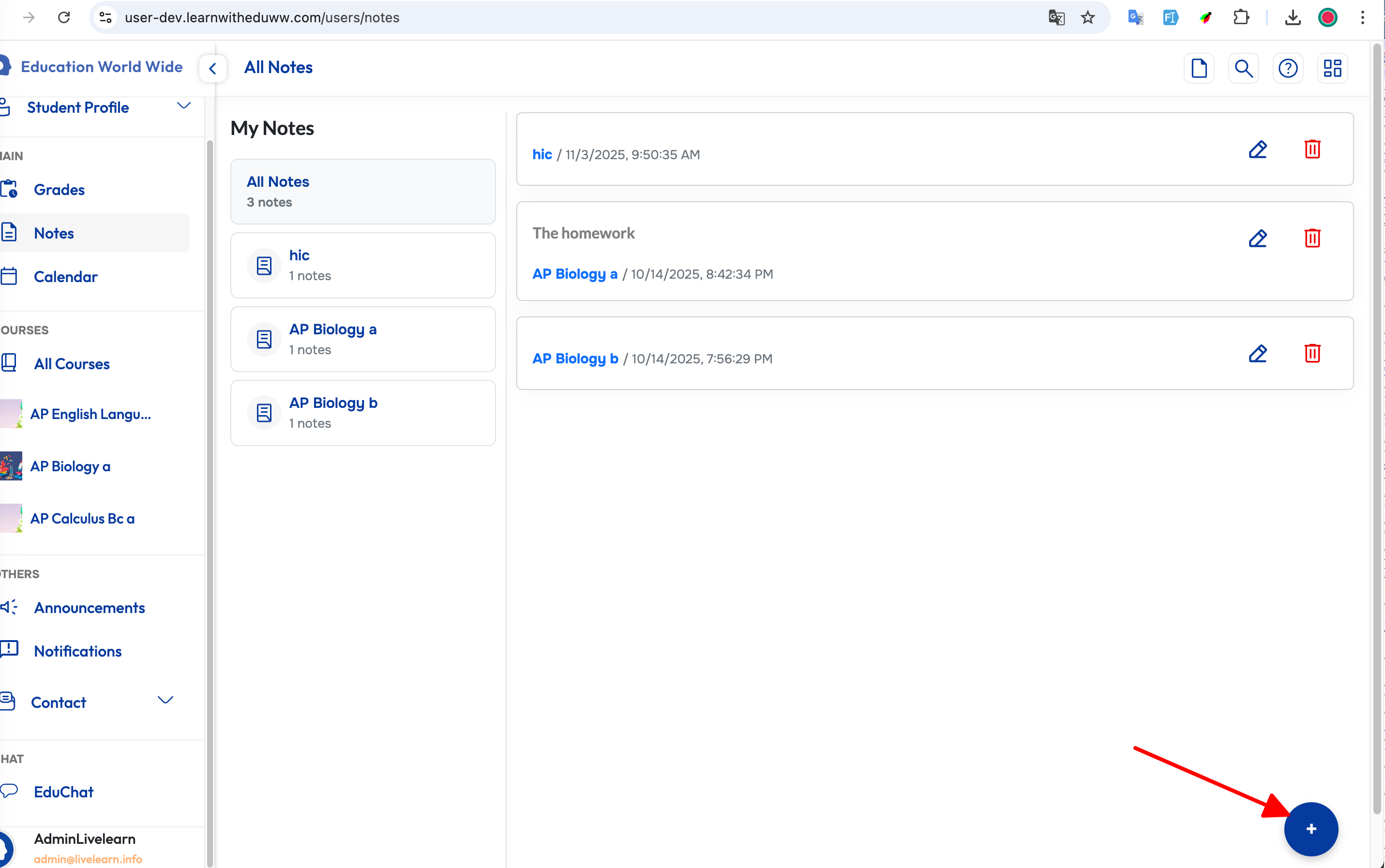Screen dimensions: 1385x868
Task: Delete The homework note
Action: pyautogui.click(x=1312, y=238)
